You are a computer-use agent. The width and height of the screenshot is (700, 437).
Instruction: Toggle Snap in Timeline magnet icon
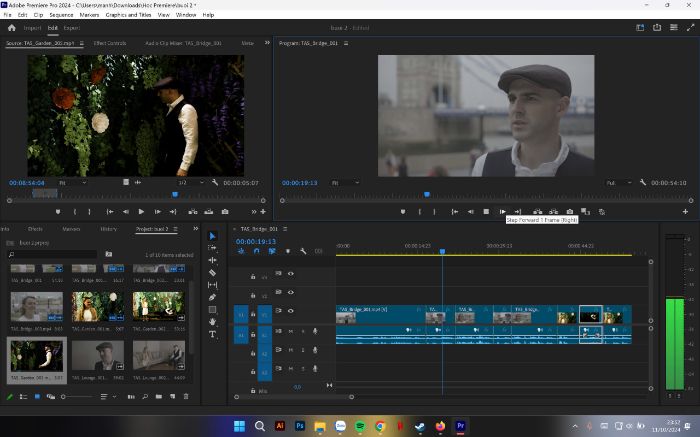coord(256,251)
